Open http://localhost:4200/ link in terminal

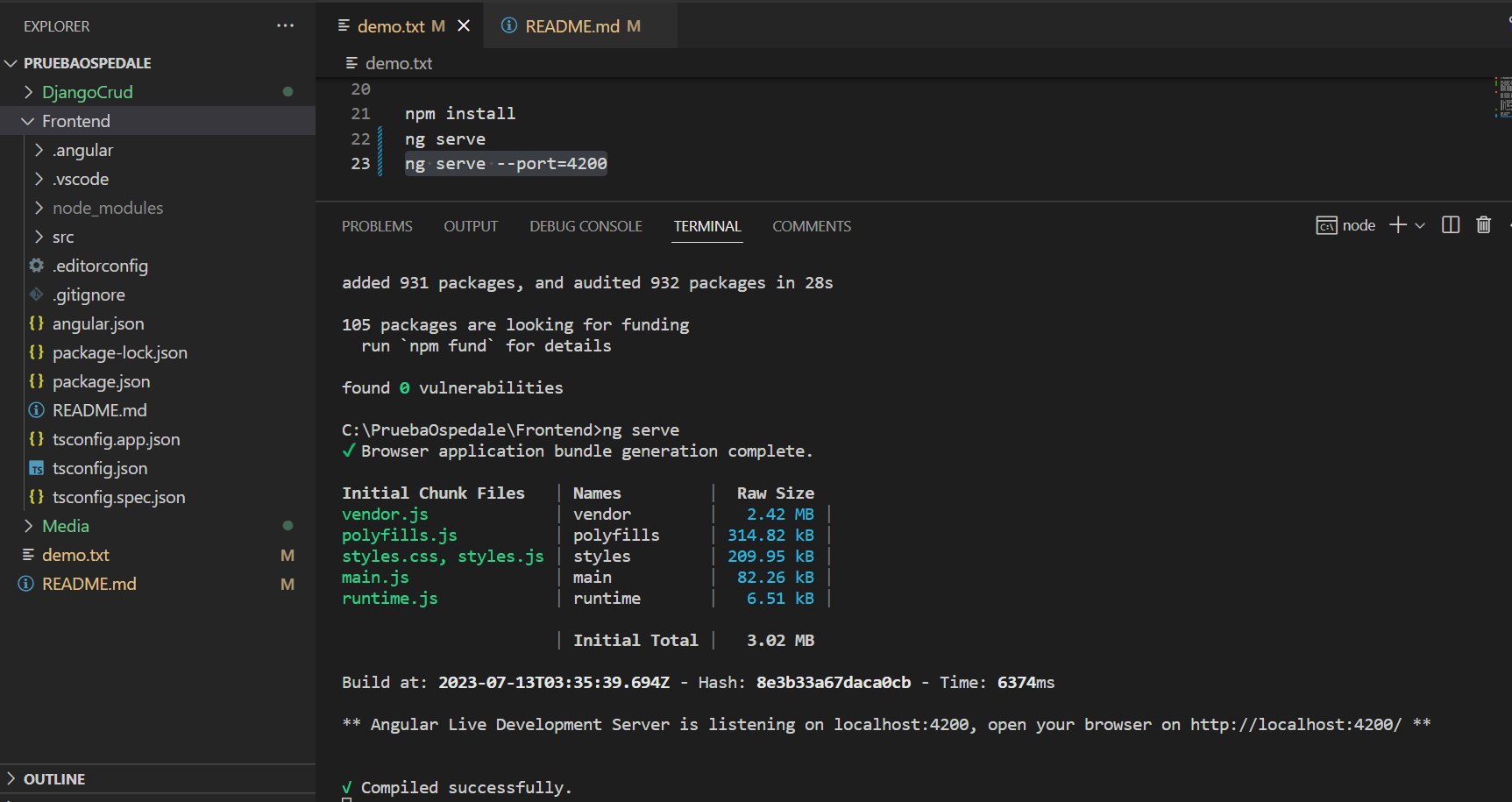[1295, 725]
